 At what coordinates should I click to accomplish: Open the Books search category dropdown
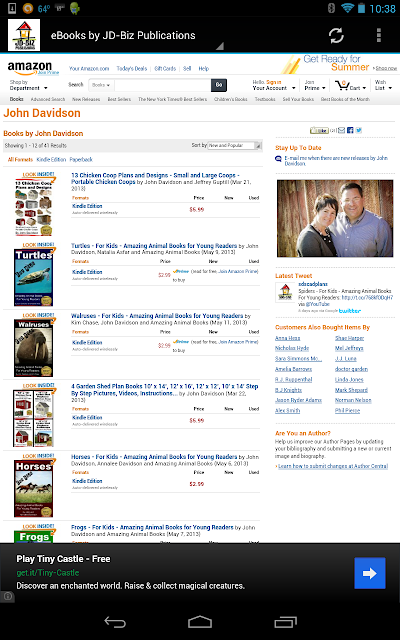101,85
